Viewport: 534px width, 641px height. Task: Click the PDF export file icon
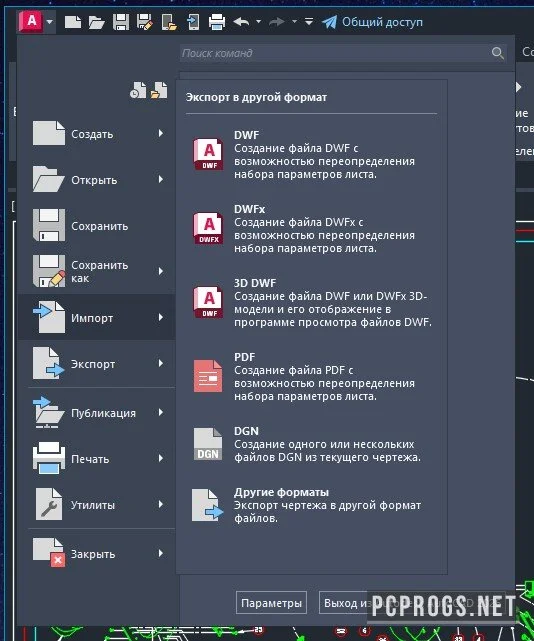208,376
